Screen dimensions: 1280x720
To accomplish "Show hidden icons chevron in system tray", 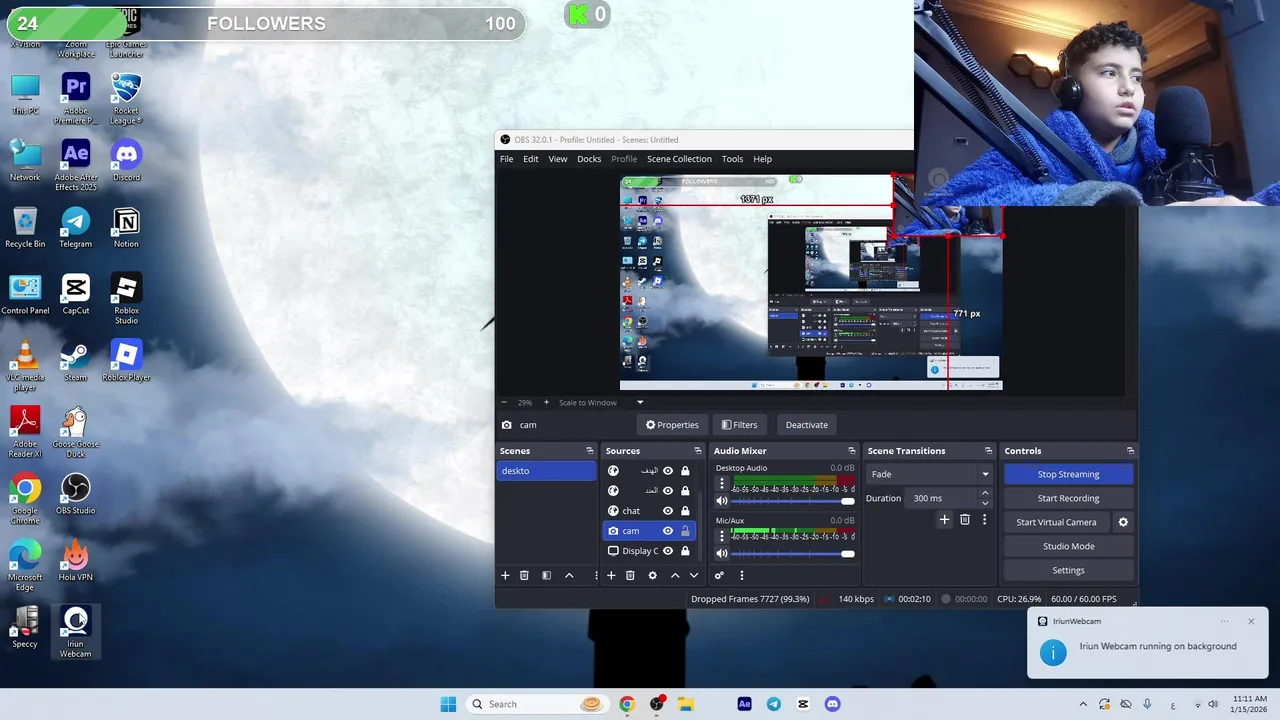I will 1083,704.
